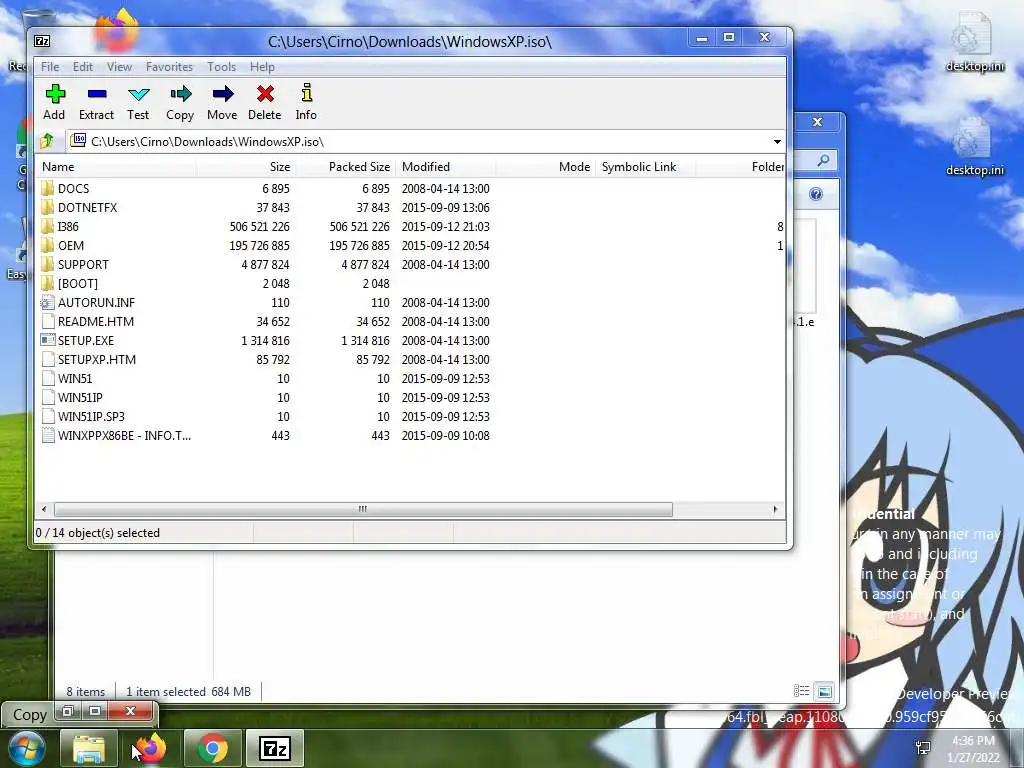The image size is (1024, 768).
Task: Go up one folder level icon
Action: (x=47, y=141)
